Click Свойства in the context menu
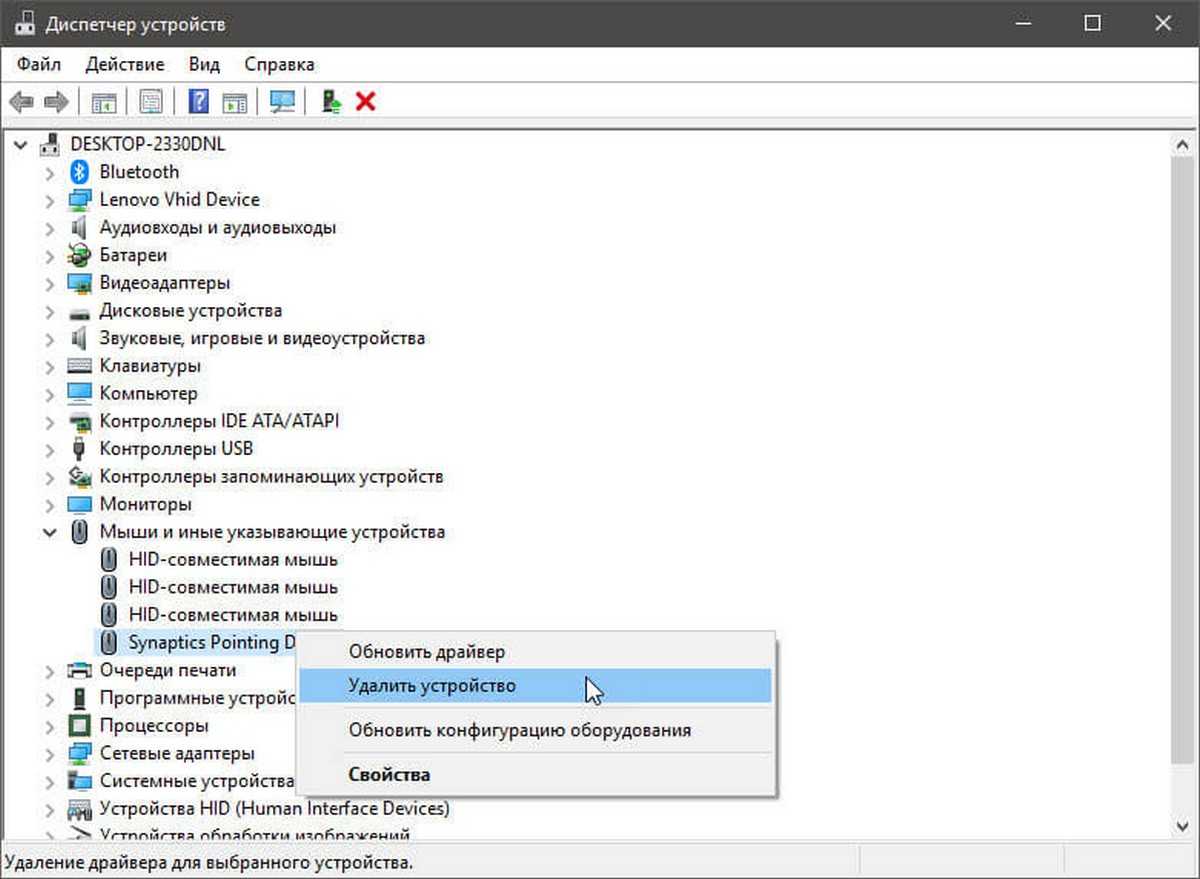The image size is (1200, 879). pos(389,774)
